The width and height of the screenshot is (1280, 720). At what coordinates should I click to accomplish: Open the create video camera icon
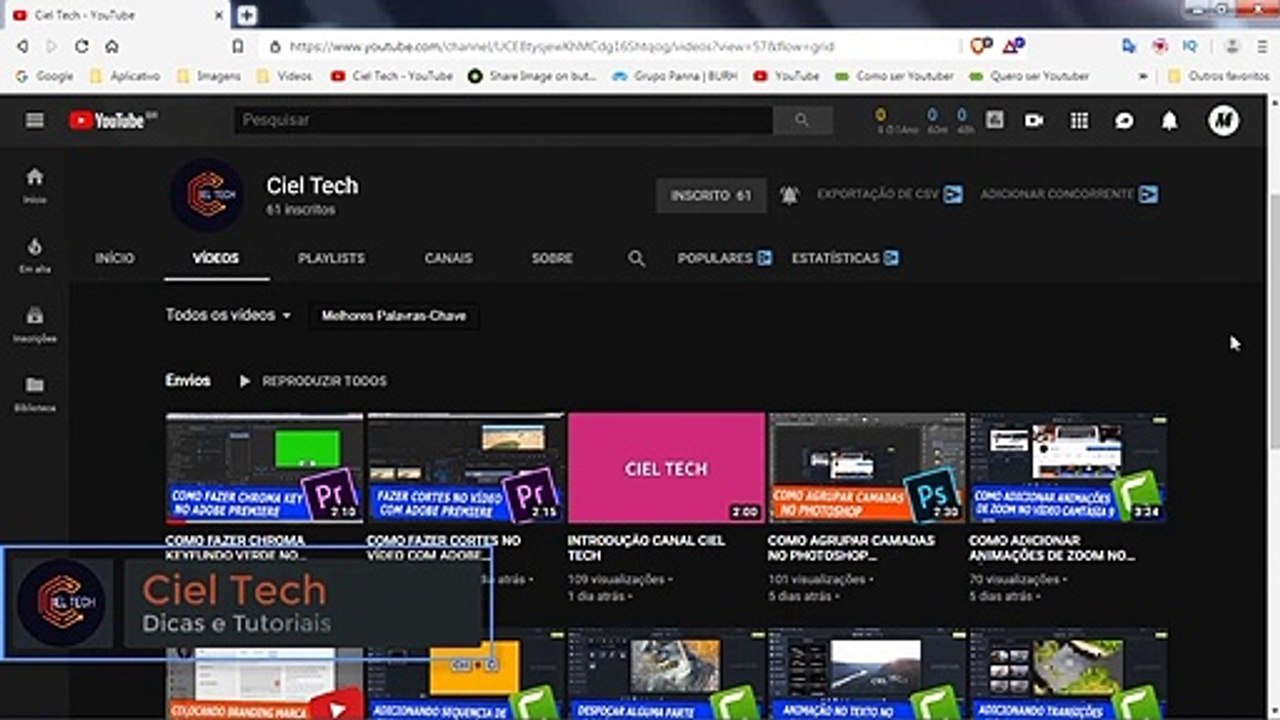1034,120
